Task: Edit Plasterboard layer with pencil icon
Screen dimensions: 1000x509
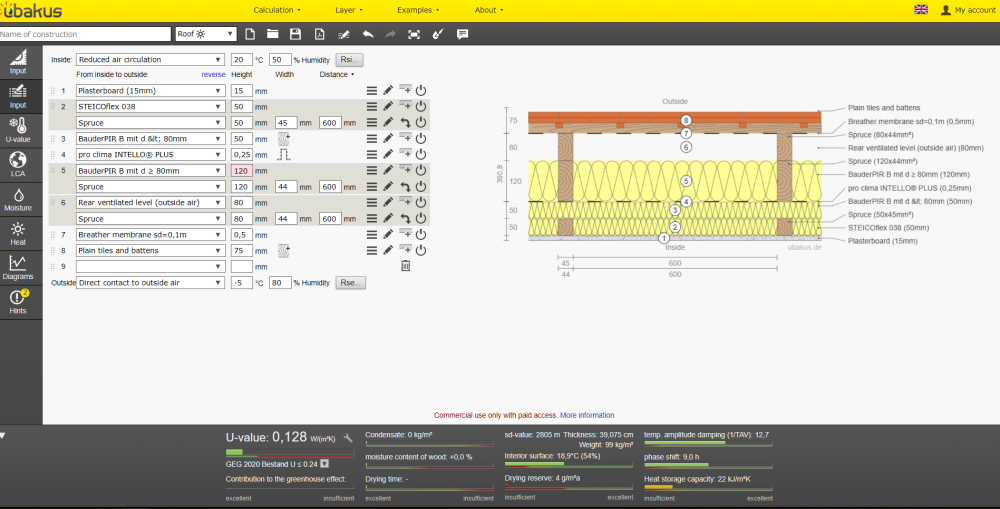Action: 388,91
